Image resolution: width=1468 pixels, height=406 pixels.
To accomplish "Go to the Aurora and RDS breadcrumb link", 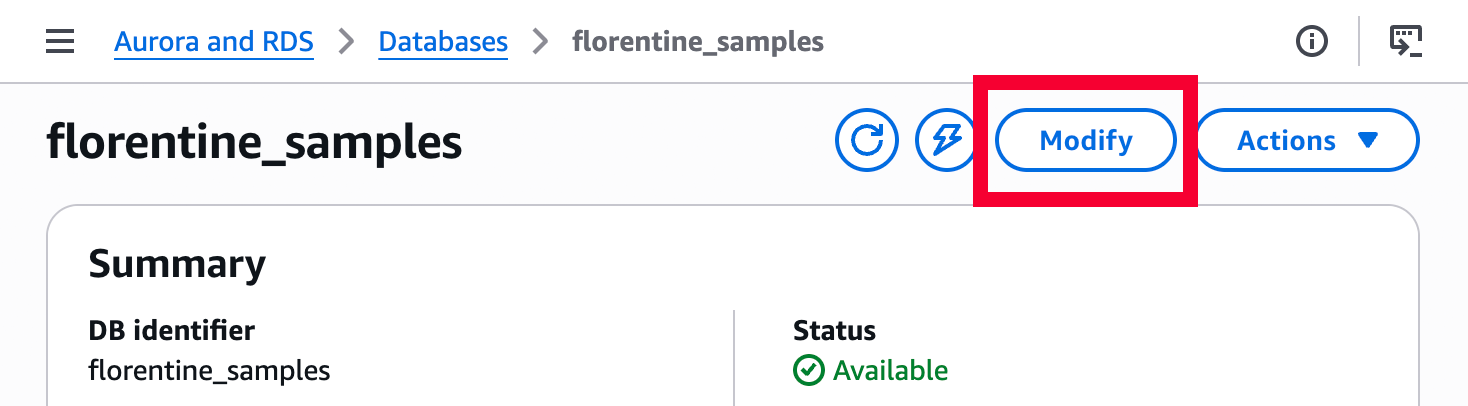I will point(214,42).
